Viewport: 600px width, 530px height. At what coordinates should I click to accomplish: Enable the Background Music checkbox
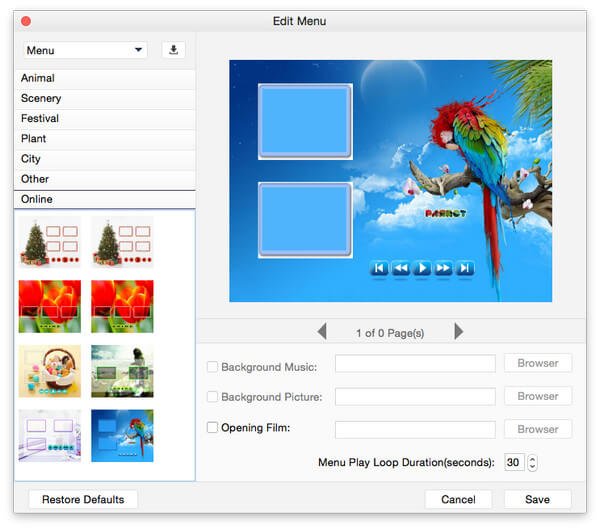[x=212, y=367]
